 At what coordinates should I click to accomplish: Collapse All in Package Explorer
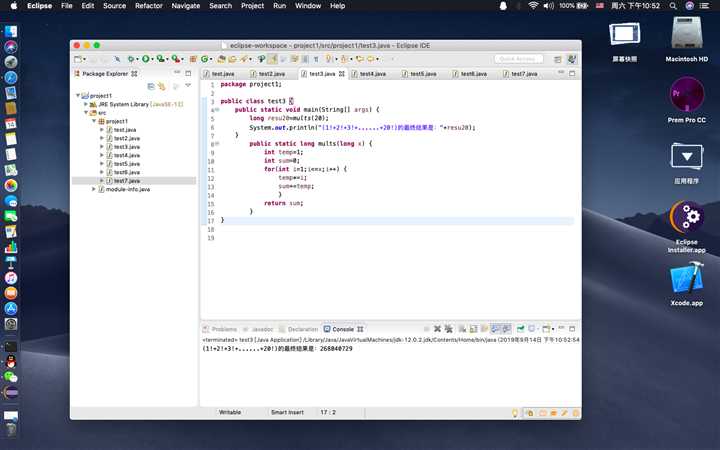coord(150,87)
